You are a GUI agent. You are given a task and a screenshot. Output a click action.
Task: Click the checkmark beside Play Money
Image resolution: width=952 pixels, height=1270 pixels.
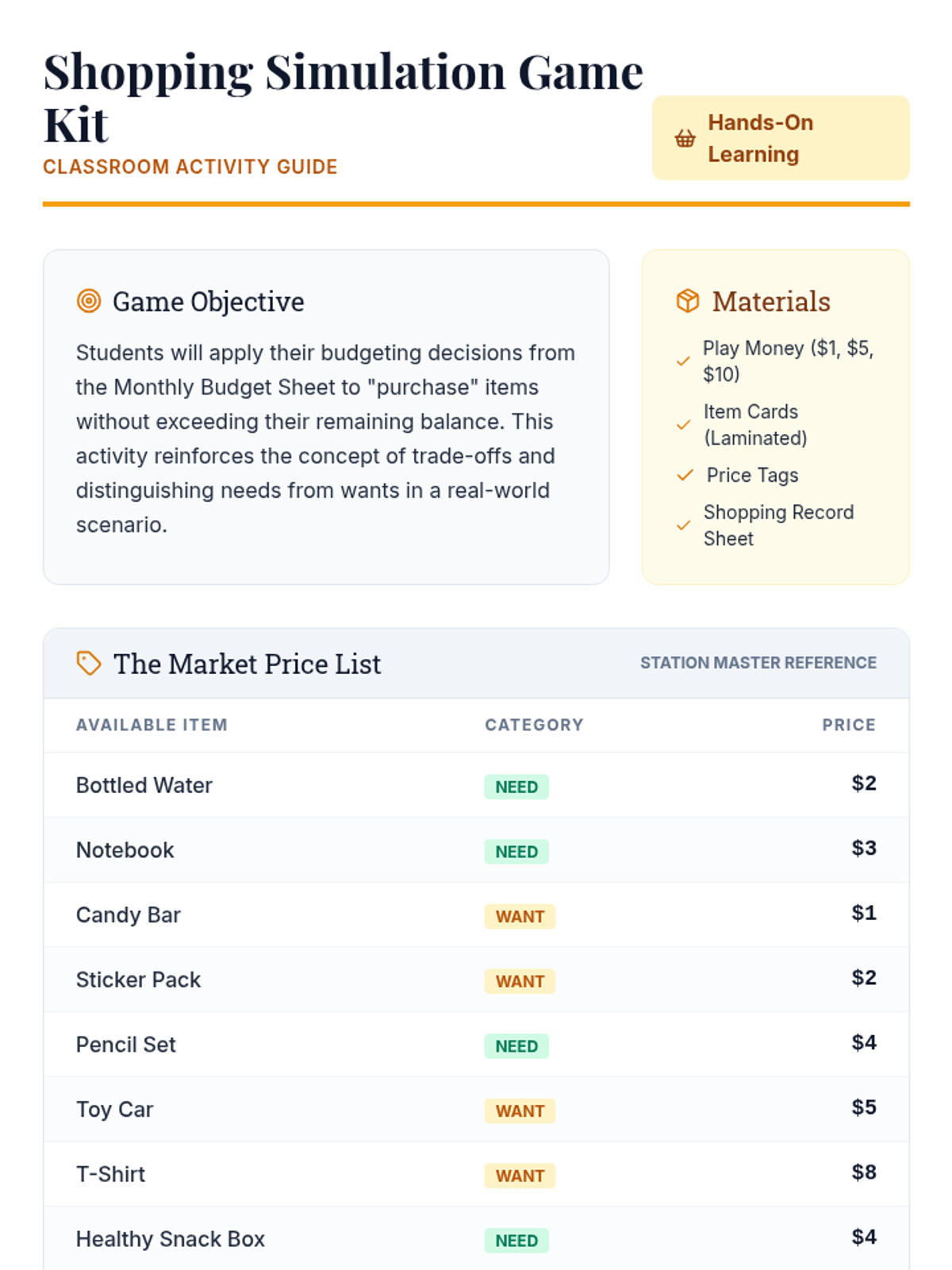click(x=683, y=361)
